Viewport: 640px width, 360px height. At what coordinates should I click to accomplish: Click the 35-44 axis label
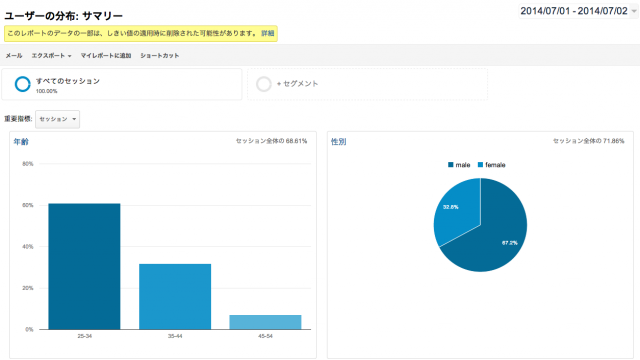pyautogui.click(x=175, y=336)
